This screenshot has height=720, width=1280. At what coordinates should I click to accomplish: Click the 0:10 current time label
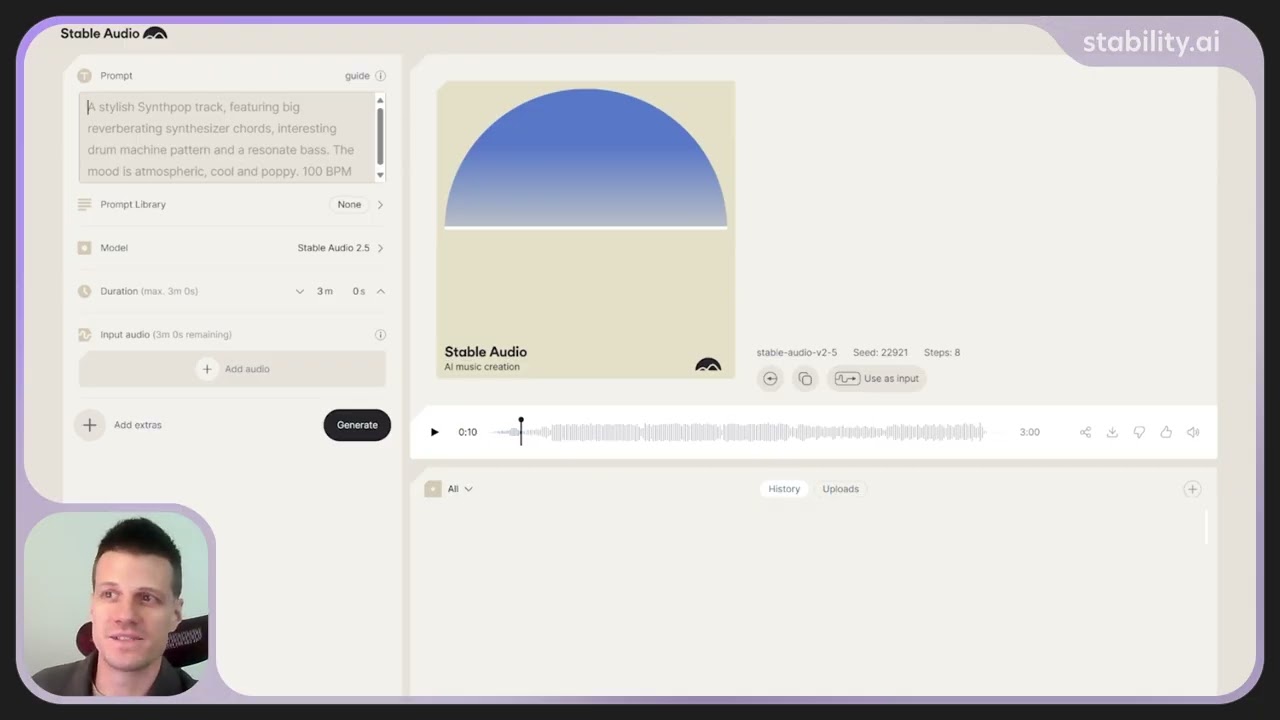[x=468, y=432]
